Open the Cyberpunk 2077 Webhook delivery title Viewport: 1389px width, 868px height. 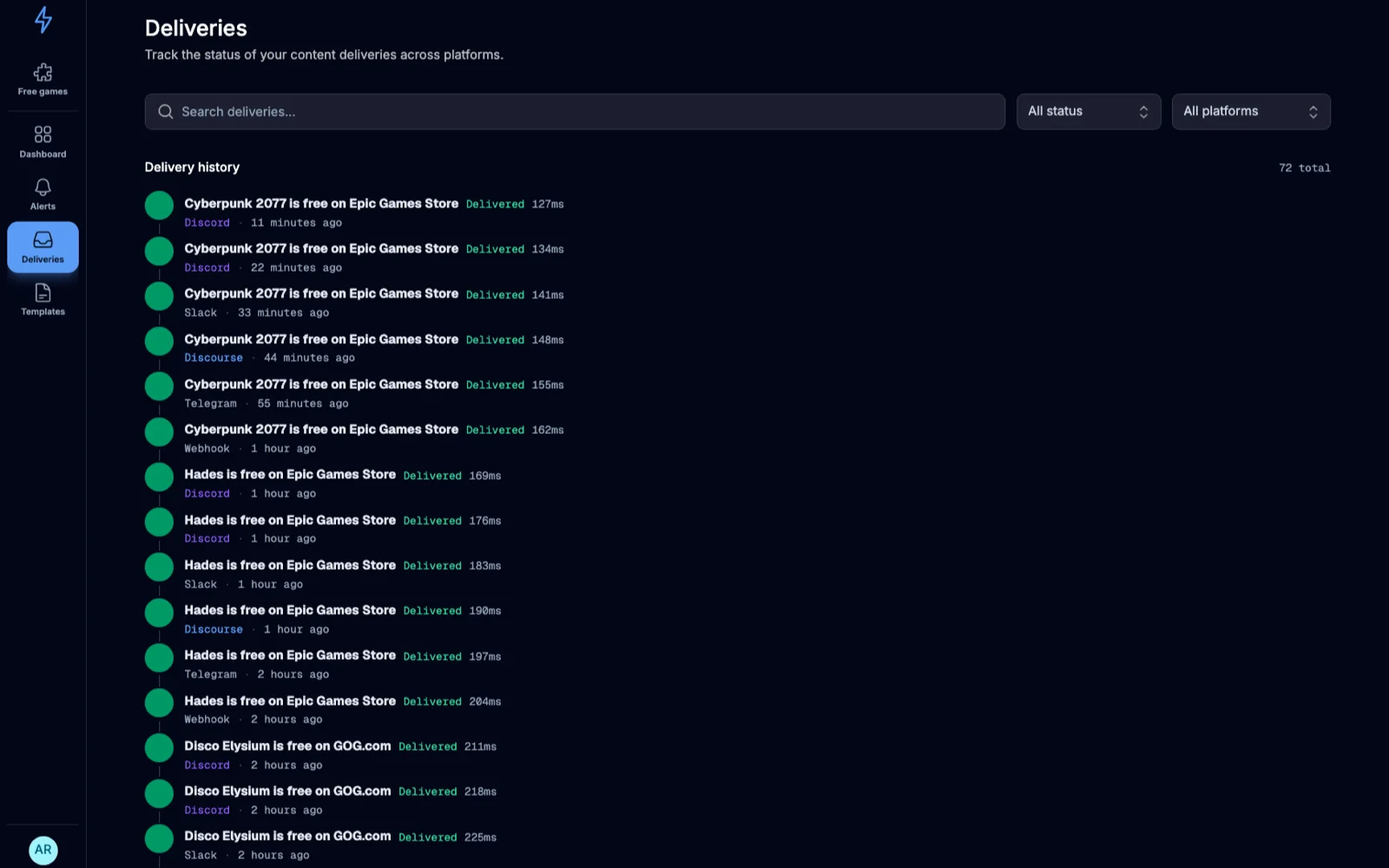(321, 430)
